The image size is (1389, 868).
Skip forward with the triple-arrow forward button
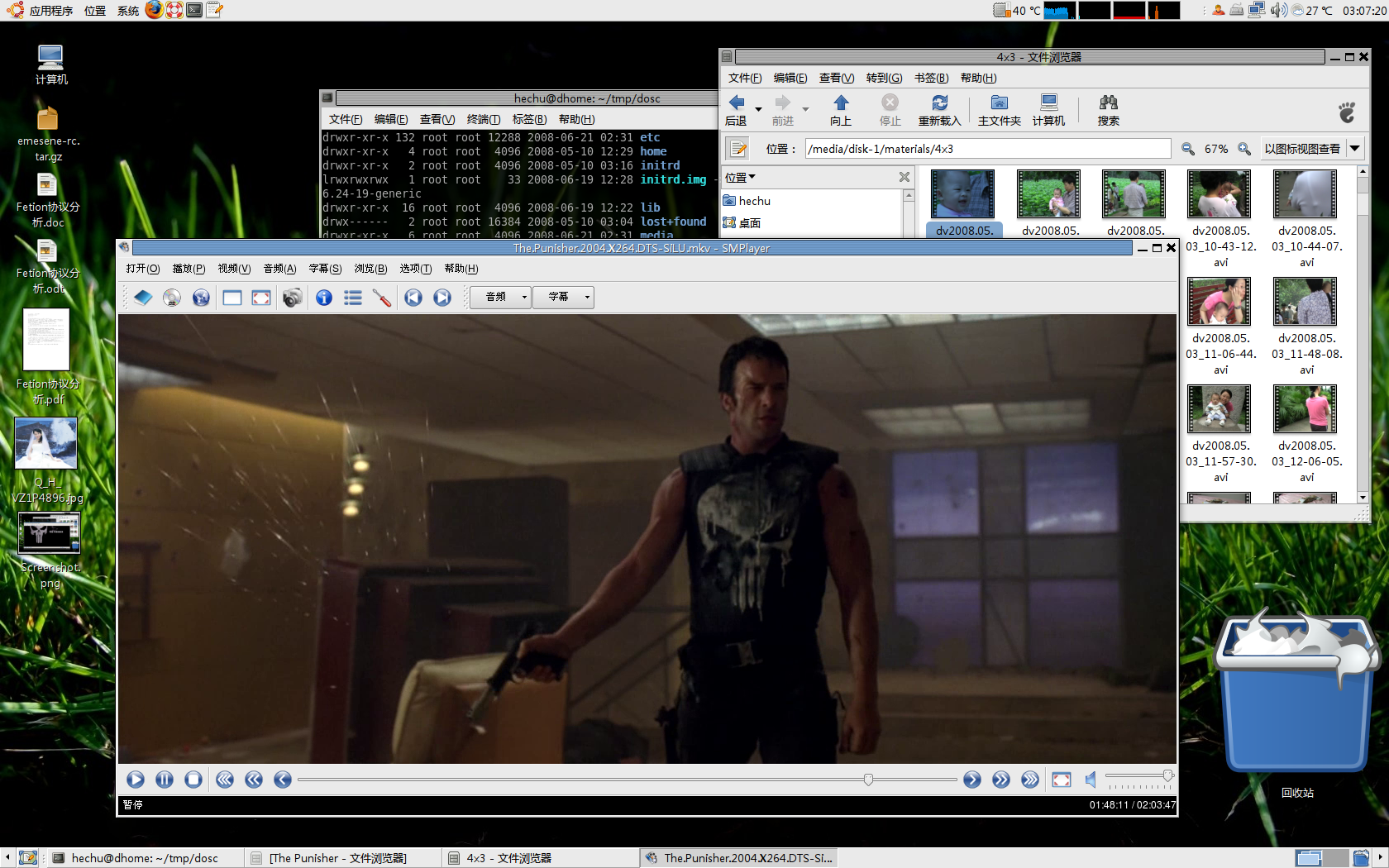coord(1030,780)
